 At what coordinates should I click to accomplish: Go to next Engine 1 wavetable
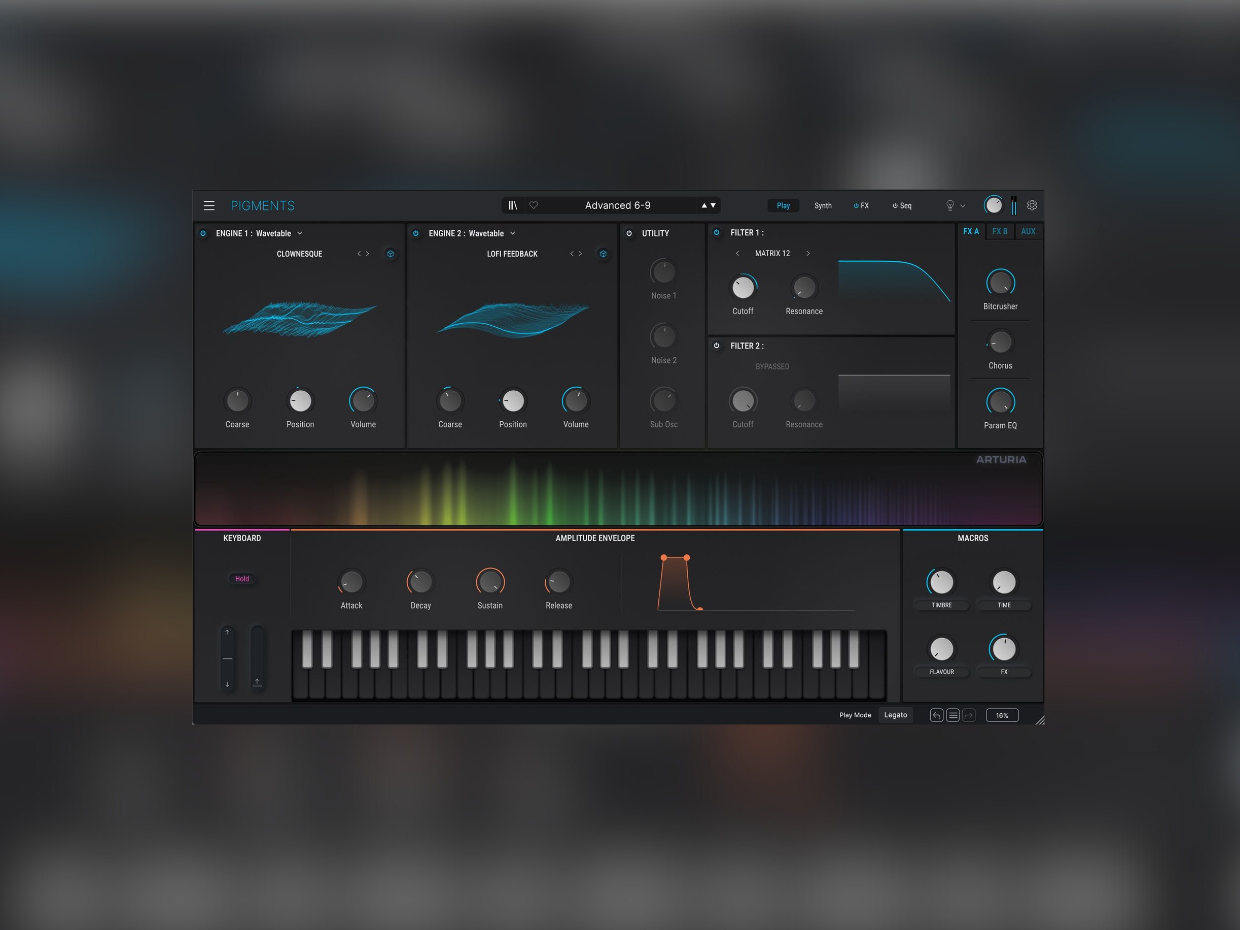point(368,254)
